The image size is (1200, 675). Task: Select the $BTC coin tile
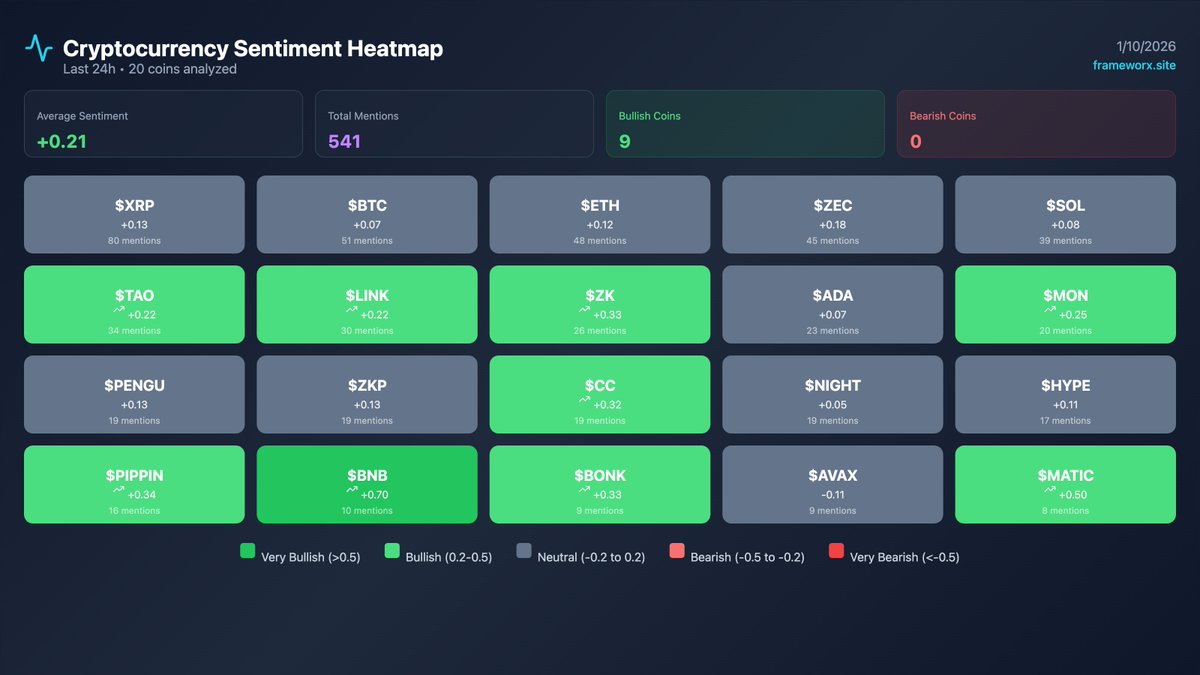[x=367, y=215]
